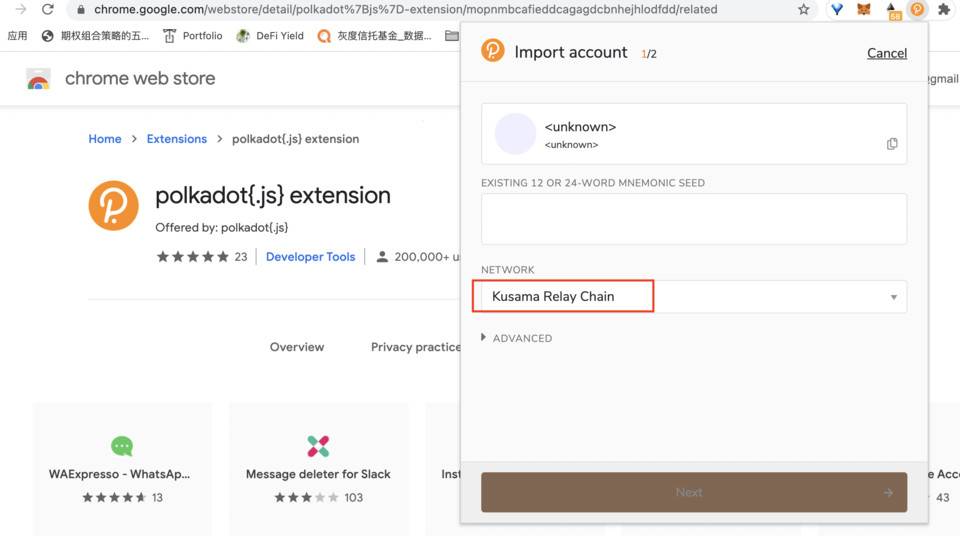Focus the mnemonic seed text field
Image resolution: width=960 pixels, height=540 pixels.
[x=694, y=219]
